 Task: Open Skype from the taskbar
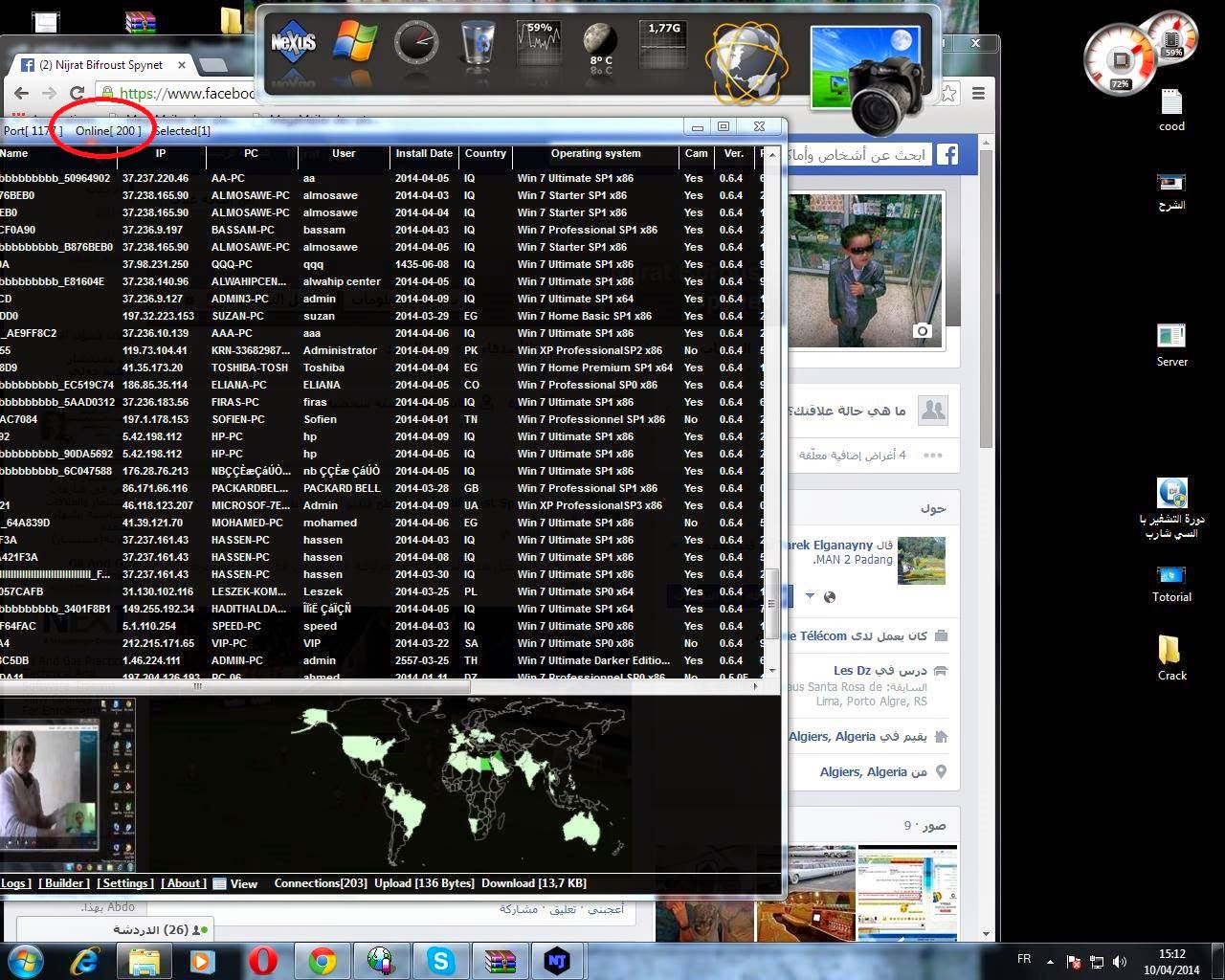[x=440, y=960]
